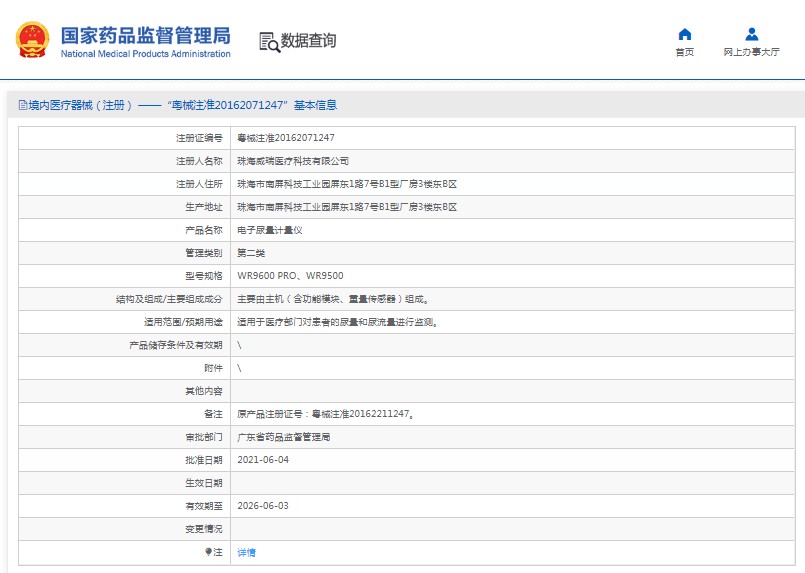The height and width of the screenshot is (573, 805).
Task: Click the section heading 境内医疗器械（注册）基本信息
Action: coord(182,105)
